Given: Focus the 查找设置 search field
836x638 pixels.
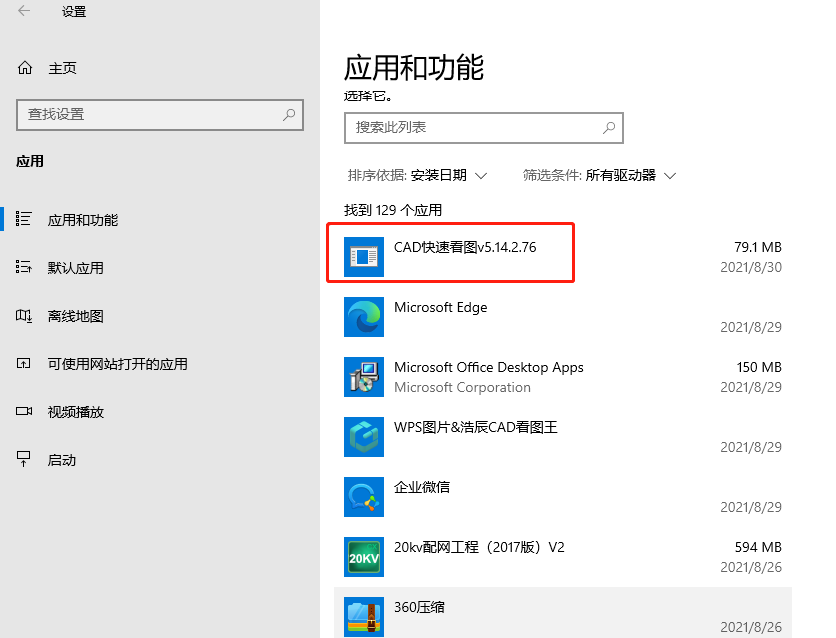Looking at the screenshot, I should click(x=160, y=115).
